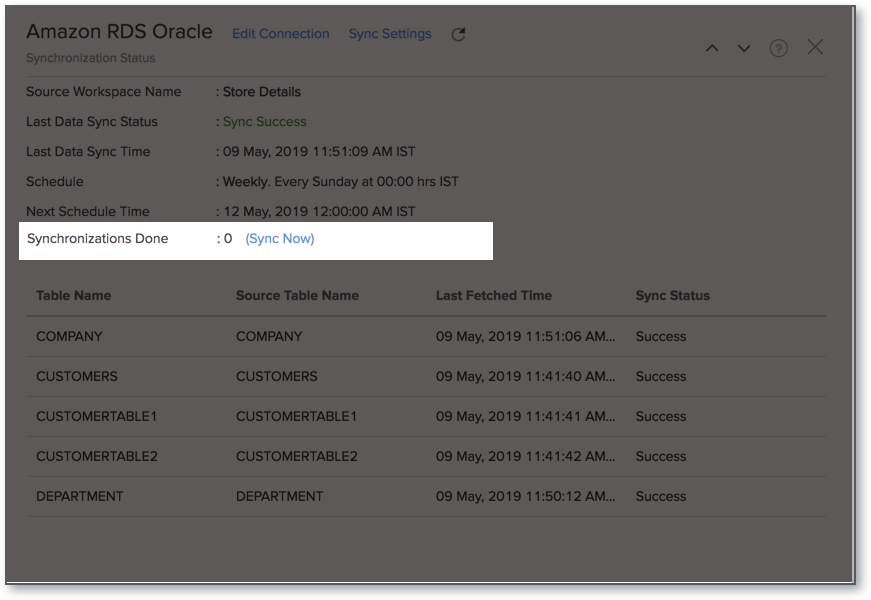
Task: Select CUSTOMERTABLE2 in the Table Name column
Action: tap(97, 457)
